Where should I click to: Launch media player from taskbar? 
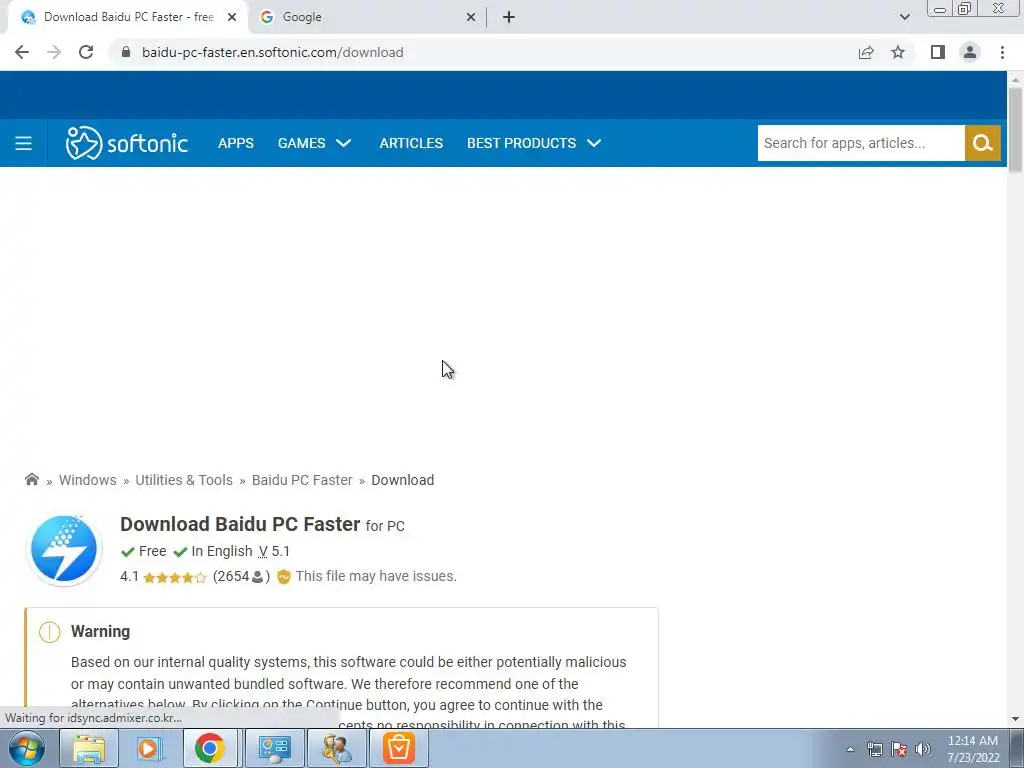(x=149, y=748)
